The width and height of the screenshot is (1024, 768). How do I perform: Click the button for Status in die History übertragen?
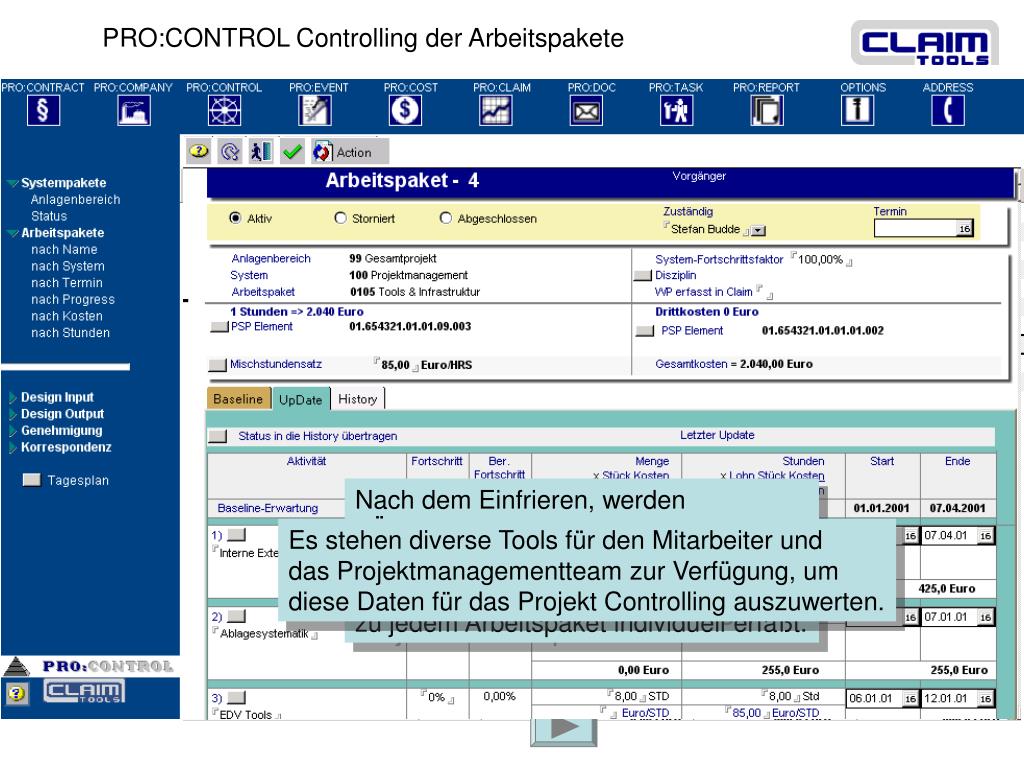(217, 436)
